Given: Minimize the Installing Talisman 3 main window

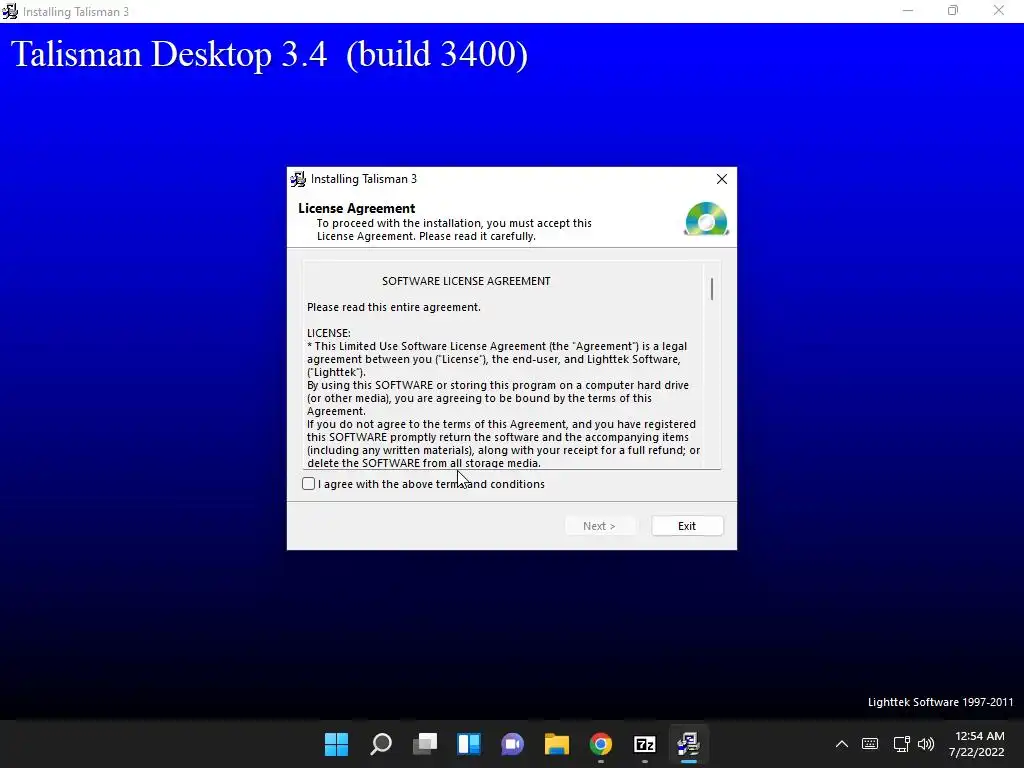Looking at the screenshot, I should [908, 11].
